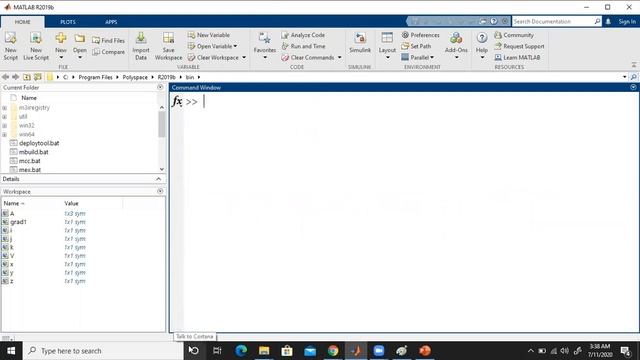Viewport: 640px width, 360px height.
Task: Go up one folder level
Action: pos(27,77)
